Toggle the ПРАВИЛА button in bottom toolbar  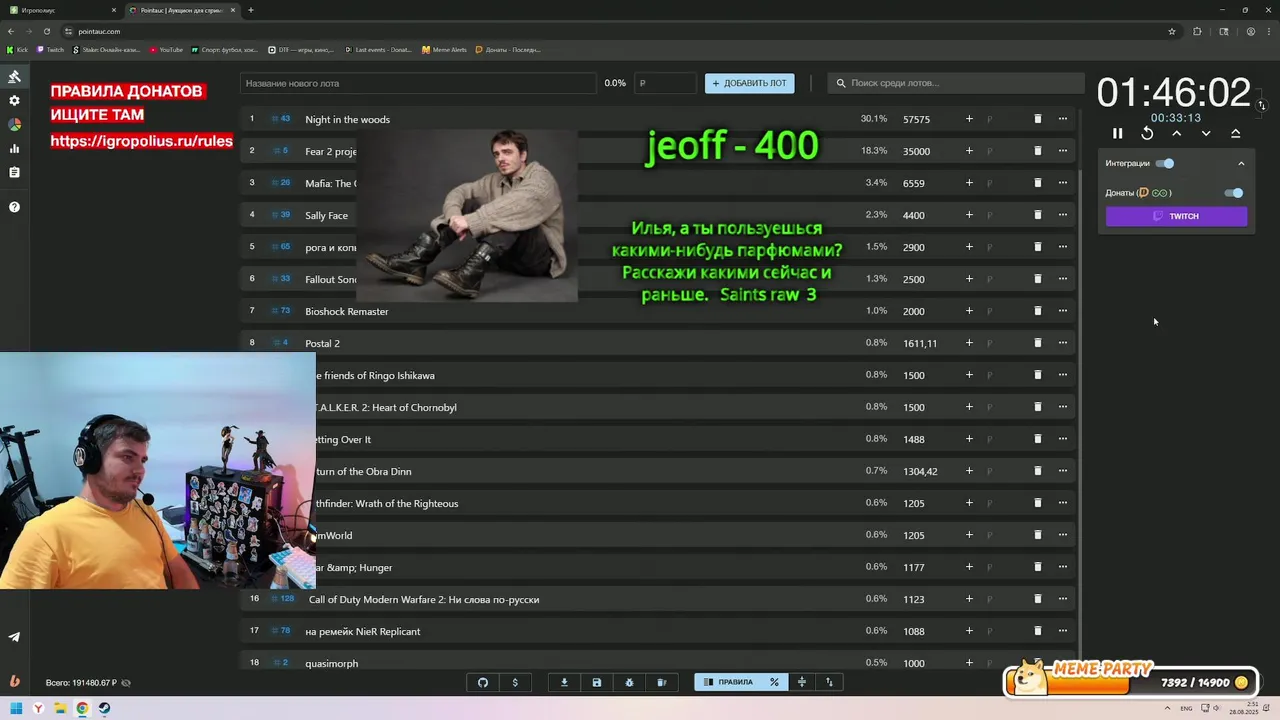728,682
